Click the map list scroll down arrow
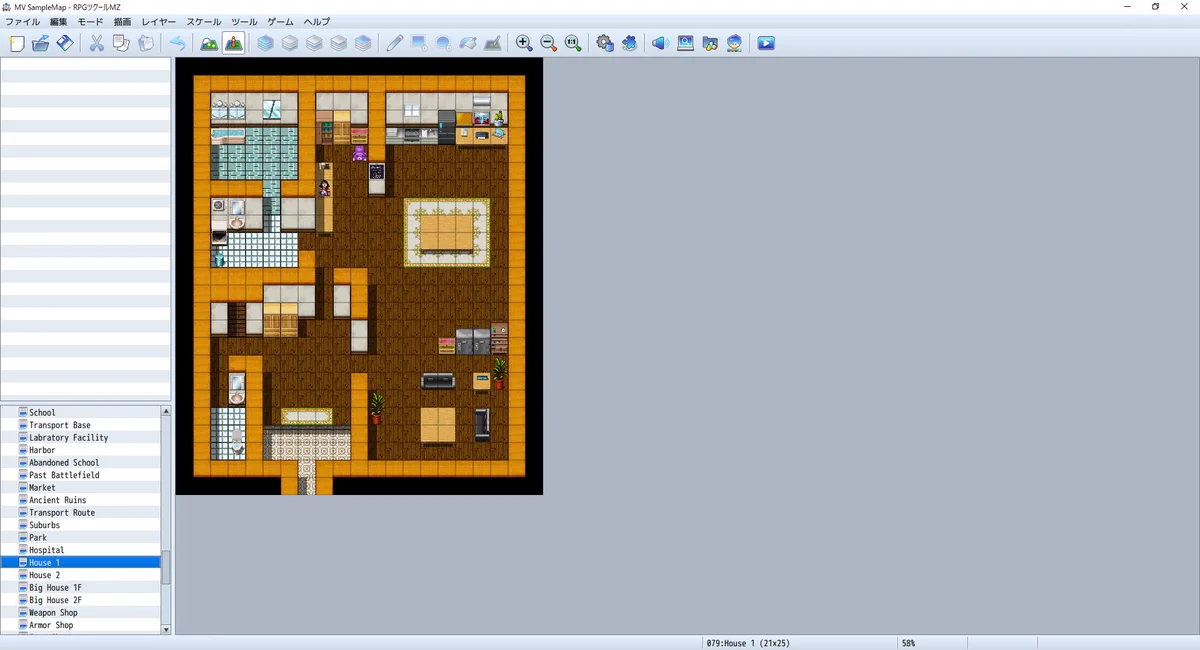 (x=166, y=628)
